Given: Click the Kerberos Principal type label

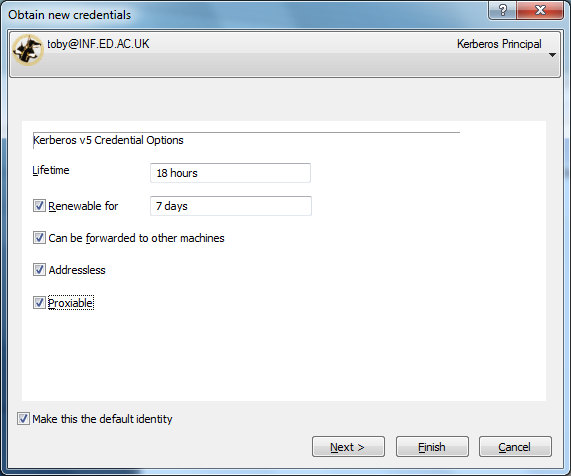Looking at the screenshot, I should click(499, 44).
